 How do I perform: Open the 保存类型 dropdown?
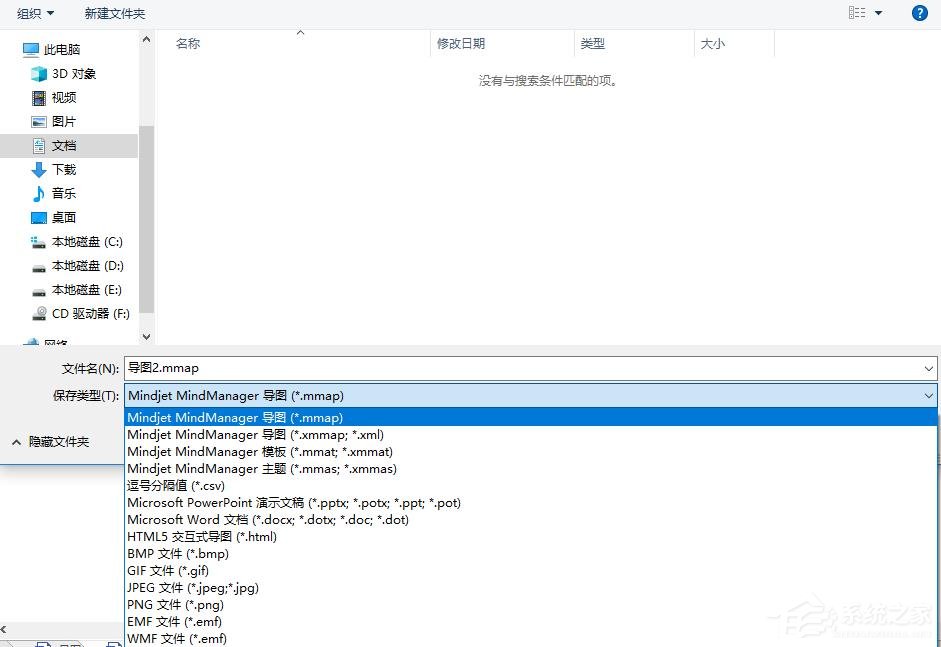(930, 396)
